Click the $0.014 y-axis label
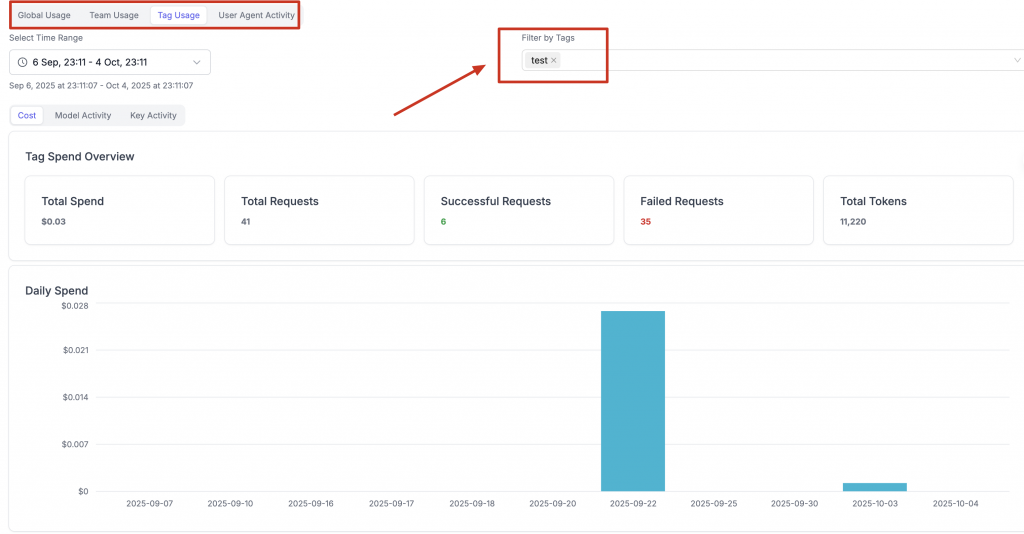 point(75,398)
